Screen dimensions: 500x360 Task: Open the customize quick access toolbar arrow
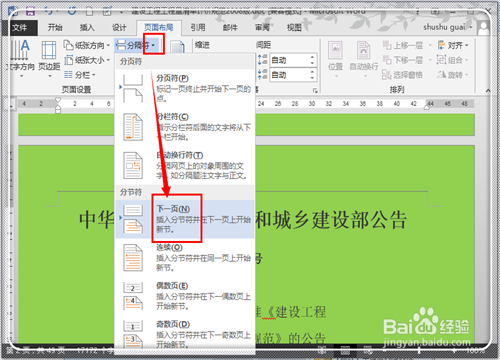(x=121, y=12)
